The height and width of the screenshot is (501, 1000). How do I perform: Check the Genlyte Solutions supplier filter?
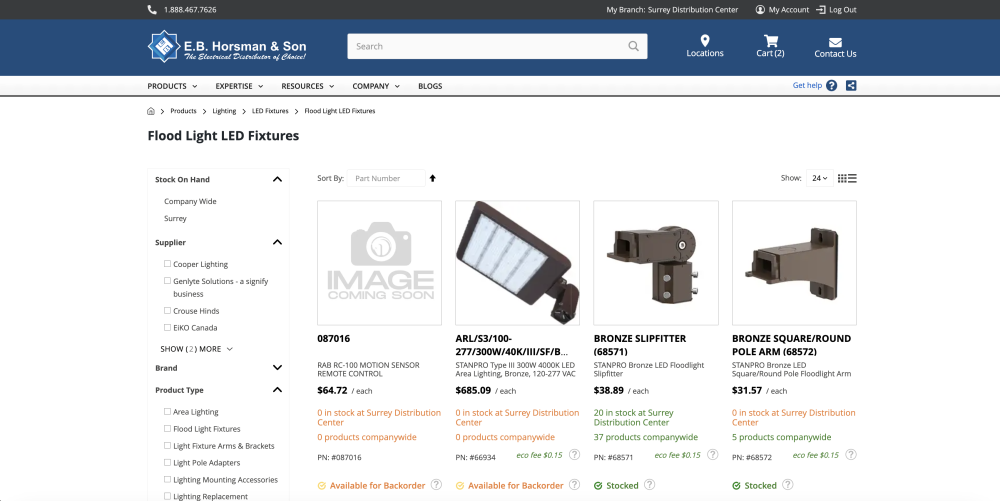click(167, 280)
